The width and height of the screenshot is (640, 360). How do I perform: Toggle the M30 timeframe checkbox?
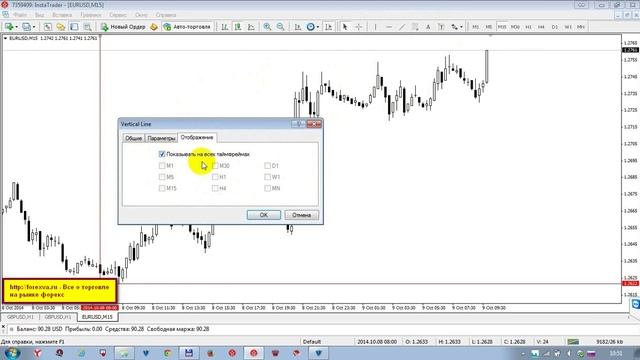click(x=215, y=165)
